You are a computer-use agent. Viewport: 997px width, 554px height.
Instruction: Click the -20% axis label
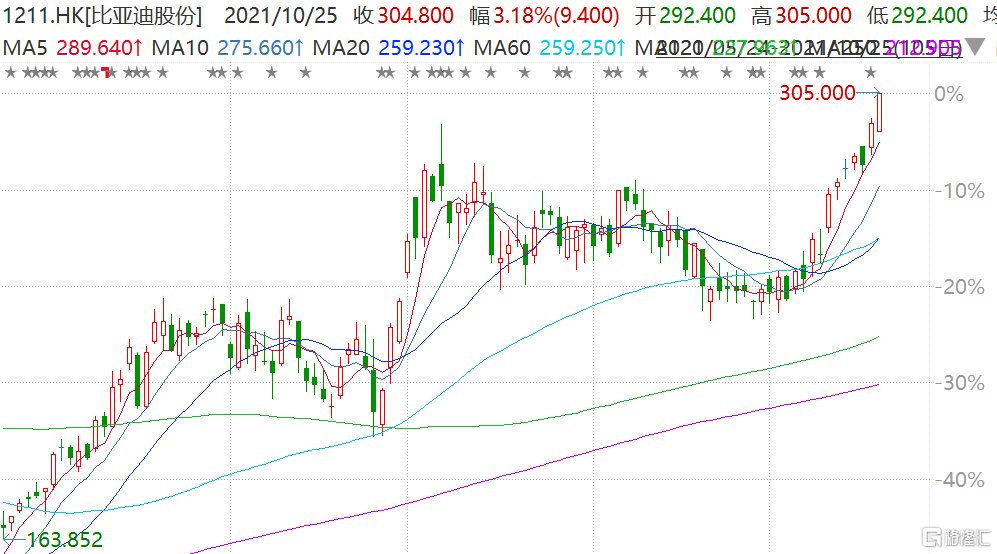pyautogui.click(x=959, y=287)
